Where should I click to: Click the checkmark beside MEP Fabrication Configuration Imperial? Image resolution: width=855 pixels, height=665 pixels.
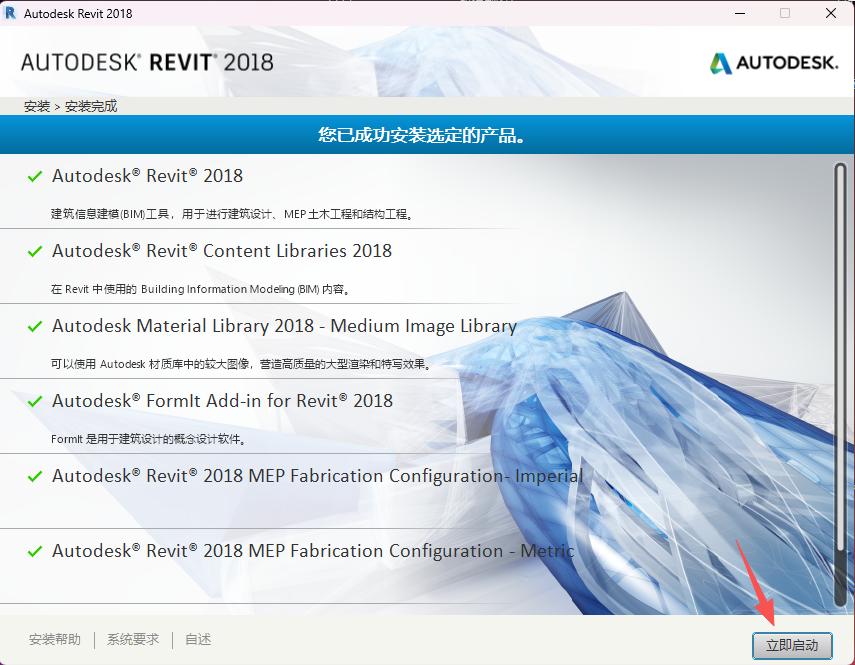[35, 476]
